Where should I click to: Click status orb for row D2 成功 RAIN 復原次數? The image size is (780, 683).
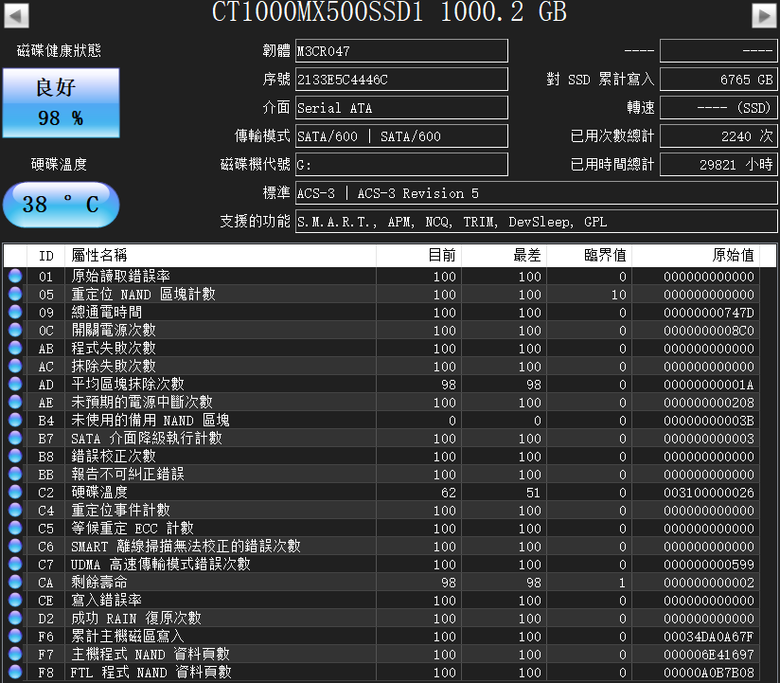point(15,617)
